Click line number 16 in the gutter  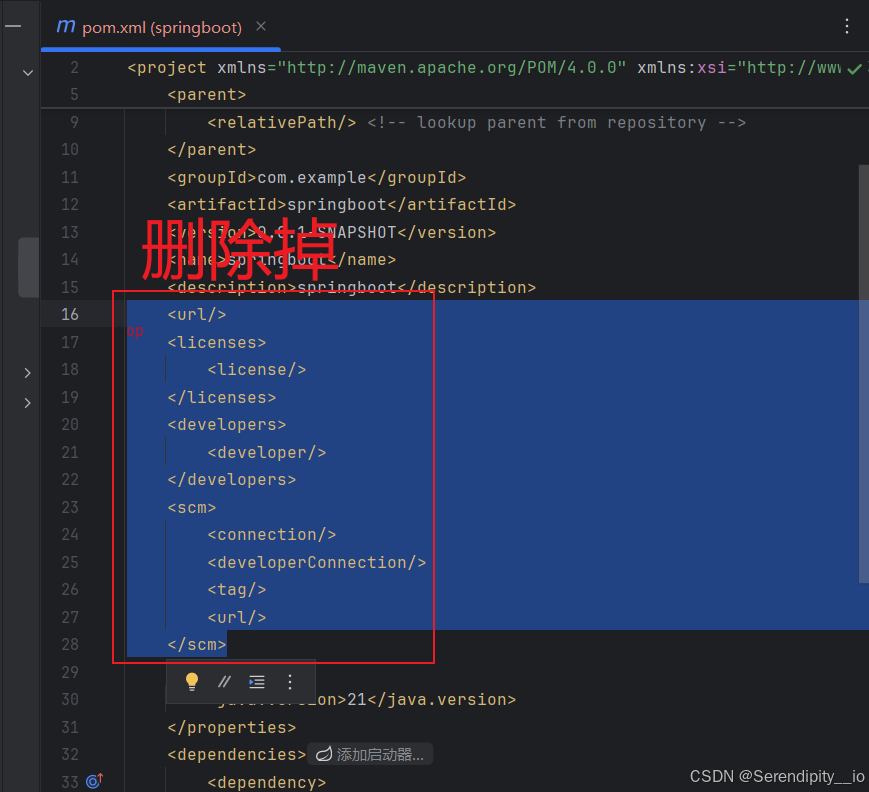click(70, 314)
